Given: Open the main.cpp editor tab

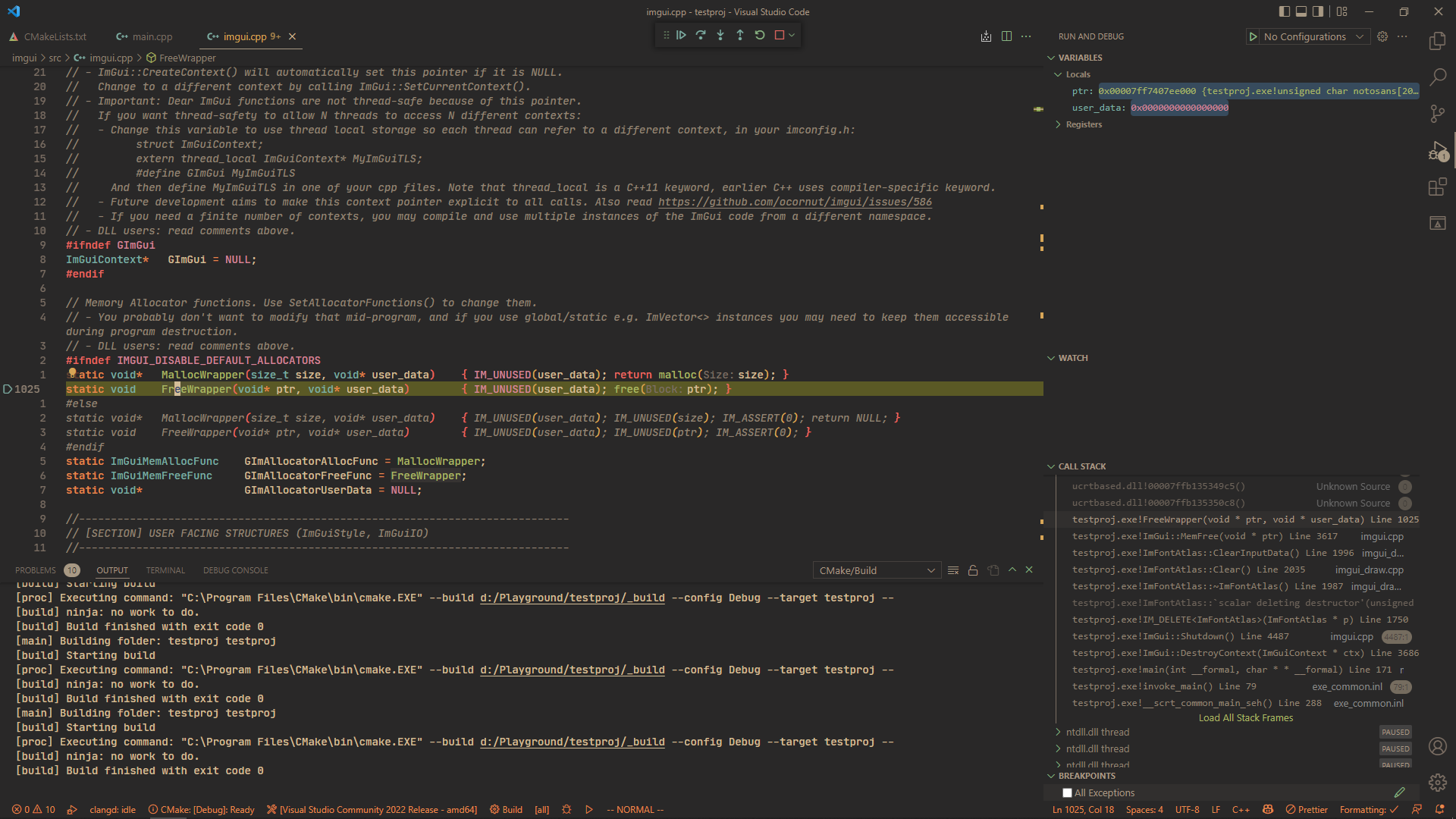Looking at the screenshot, I should point(145,36).
